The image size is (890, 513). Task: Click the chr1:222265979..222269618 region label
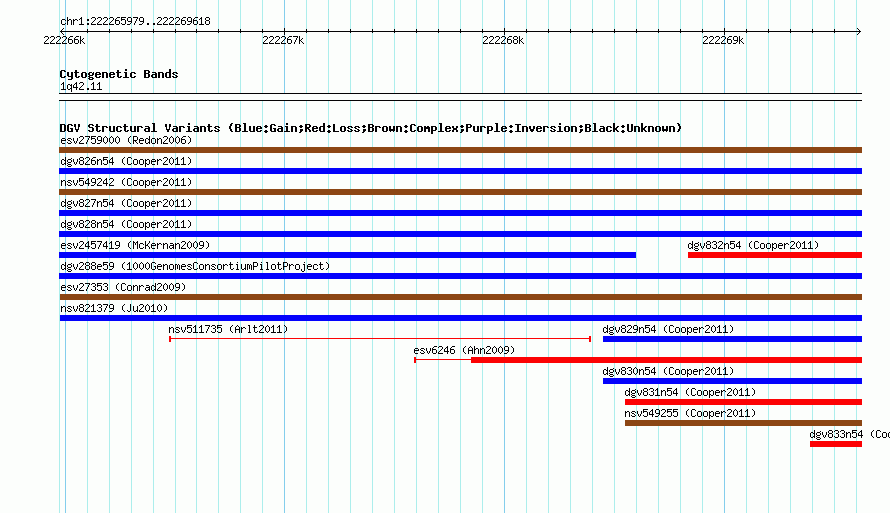click(135, 21)
